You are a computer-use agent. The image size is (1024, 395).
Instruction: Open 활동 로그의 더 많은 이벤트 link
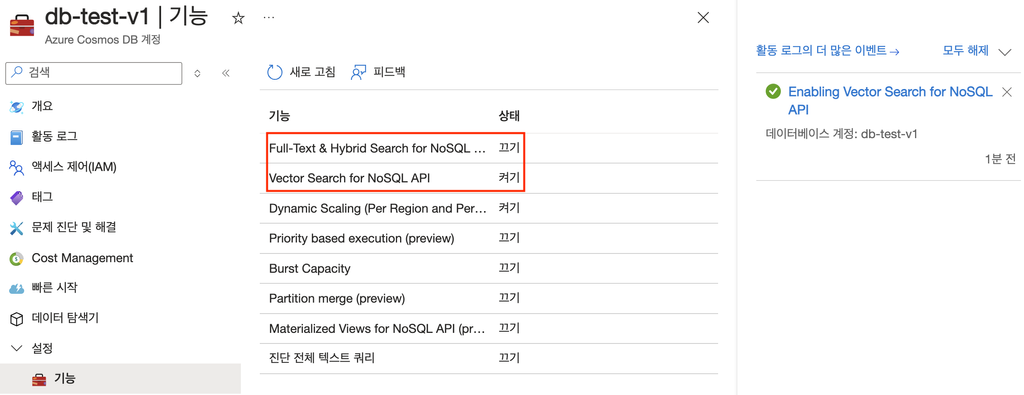click(827, 50)
